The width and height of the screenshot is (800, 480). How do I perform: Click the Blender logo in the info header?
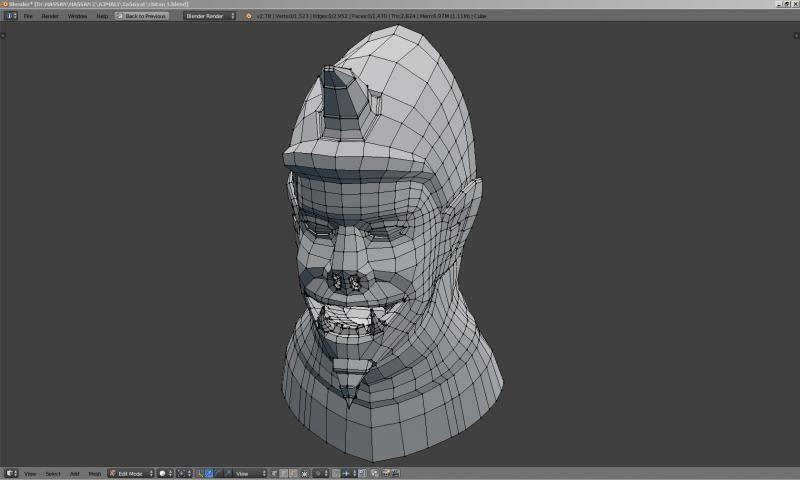pos(248,16)
